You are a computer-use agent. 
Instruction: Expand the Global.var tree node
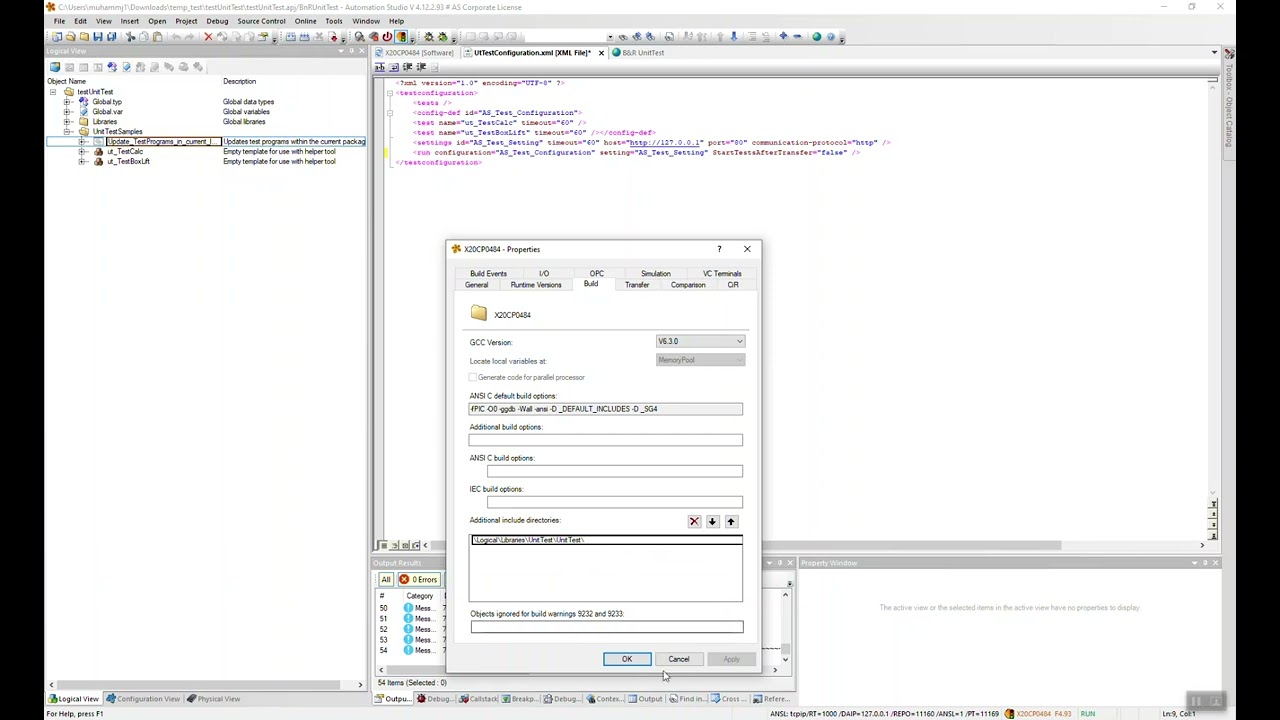pos(67,112)
